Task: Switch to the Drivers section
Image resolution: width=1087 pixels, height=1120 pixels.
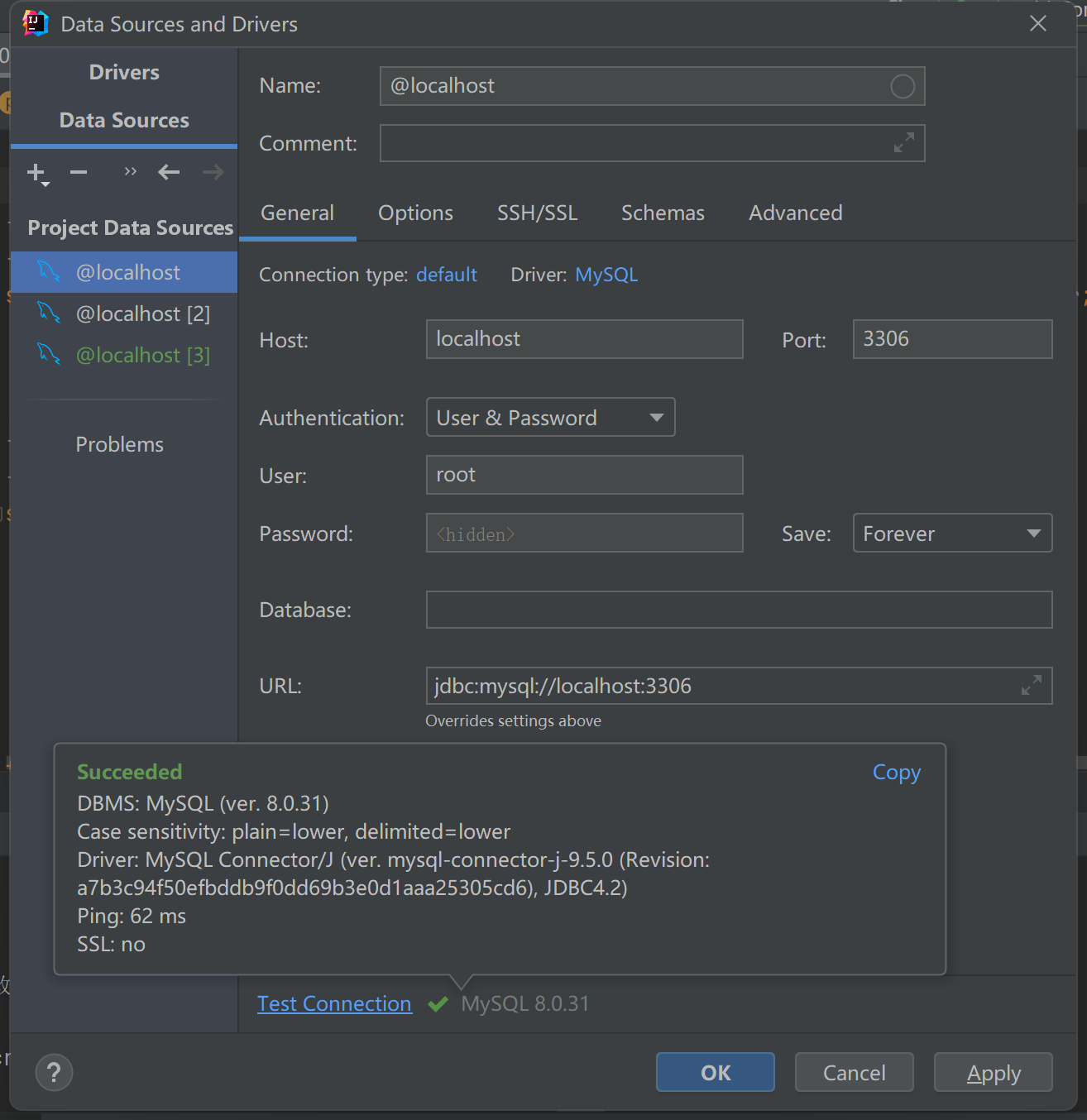Action: (x=124, y=73)
